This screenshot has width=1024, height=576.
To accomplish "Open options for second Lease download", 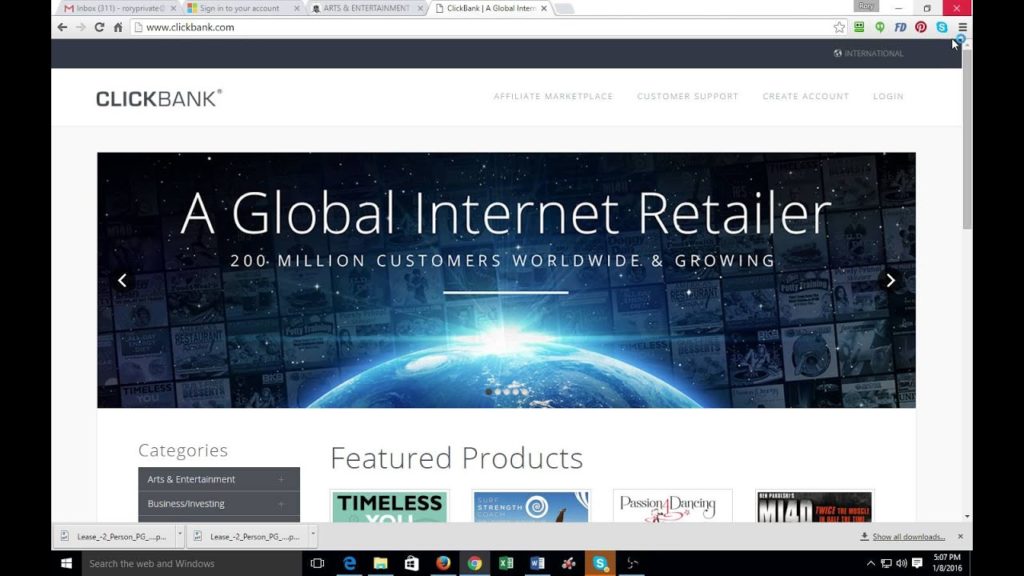I will (x=313, y=535).
